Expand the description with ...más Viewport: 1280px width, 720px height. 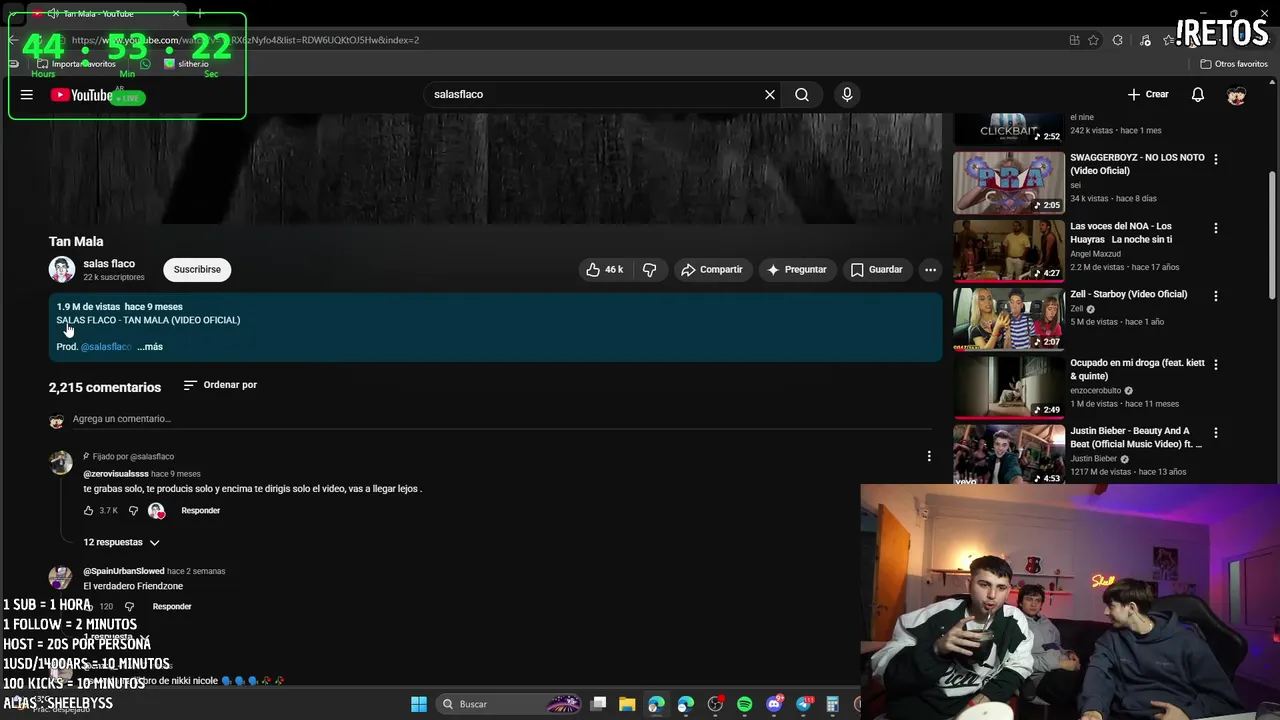pos(150,346)
